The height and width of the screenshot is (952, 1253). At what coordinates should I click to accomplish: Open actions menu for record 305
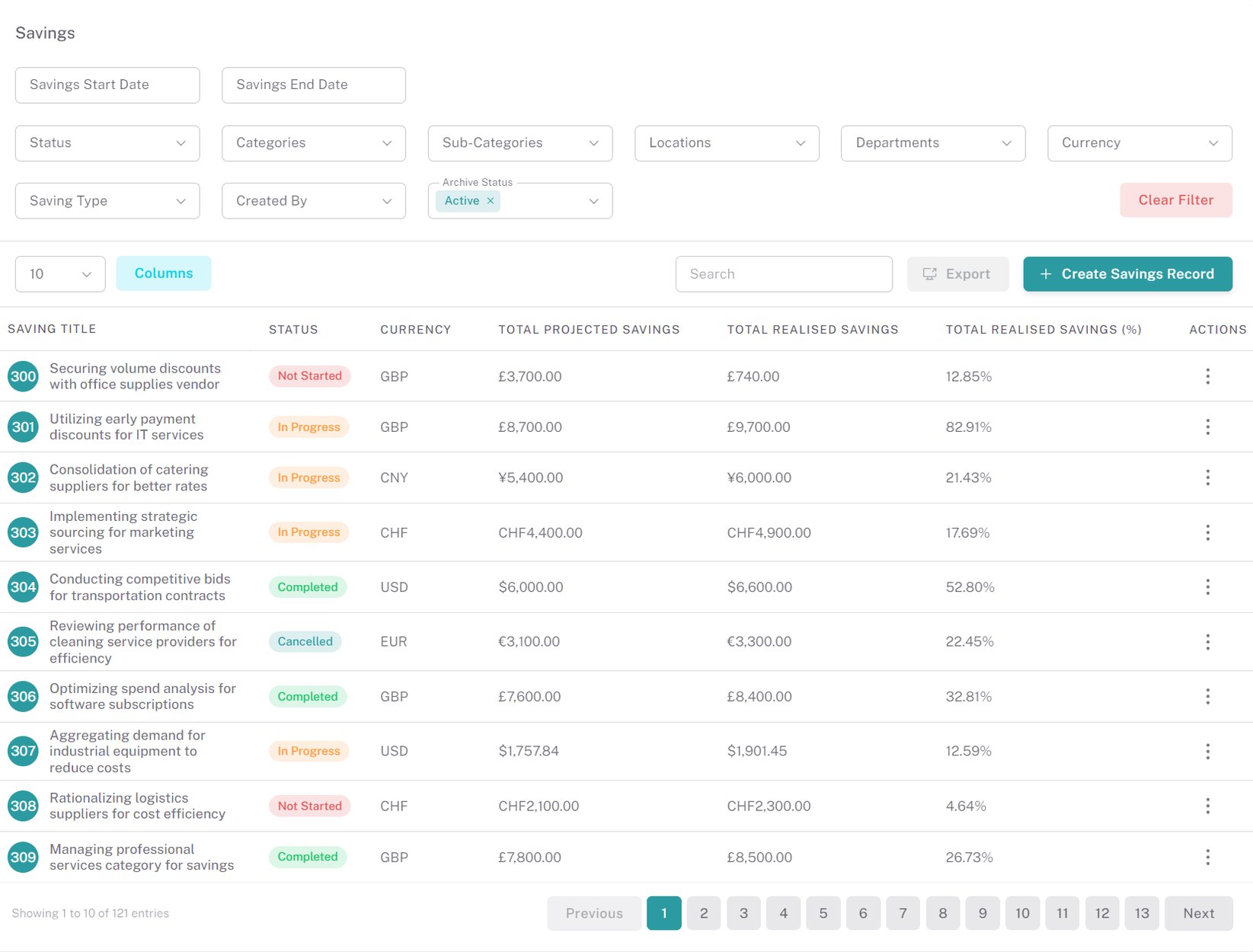point(1207,642)
